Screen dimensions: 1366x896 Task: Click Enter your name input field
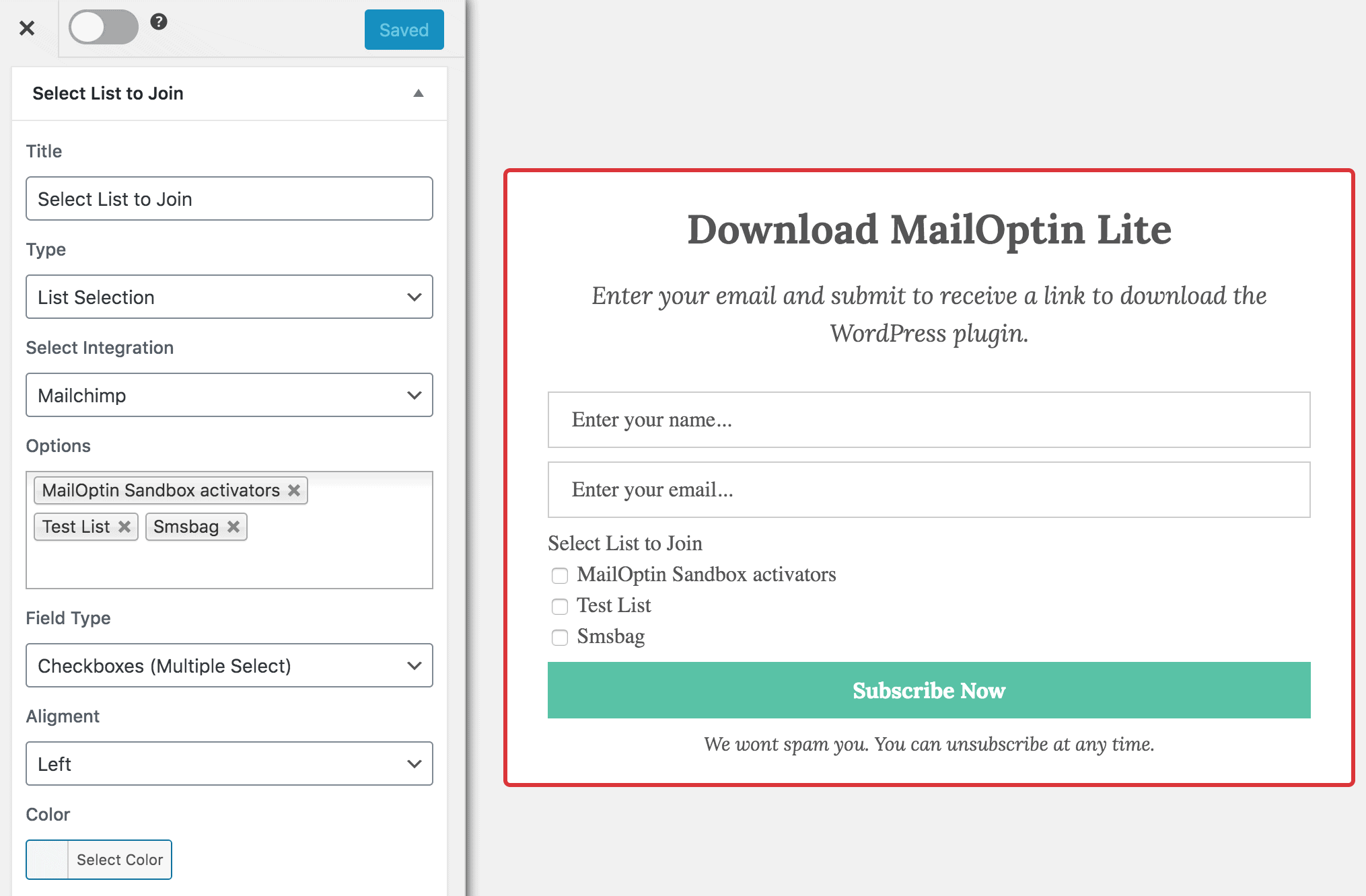(x=928, y=420)
